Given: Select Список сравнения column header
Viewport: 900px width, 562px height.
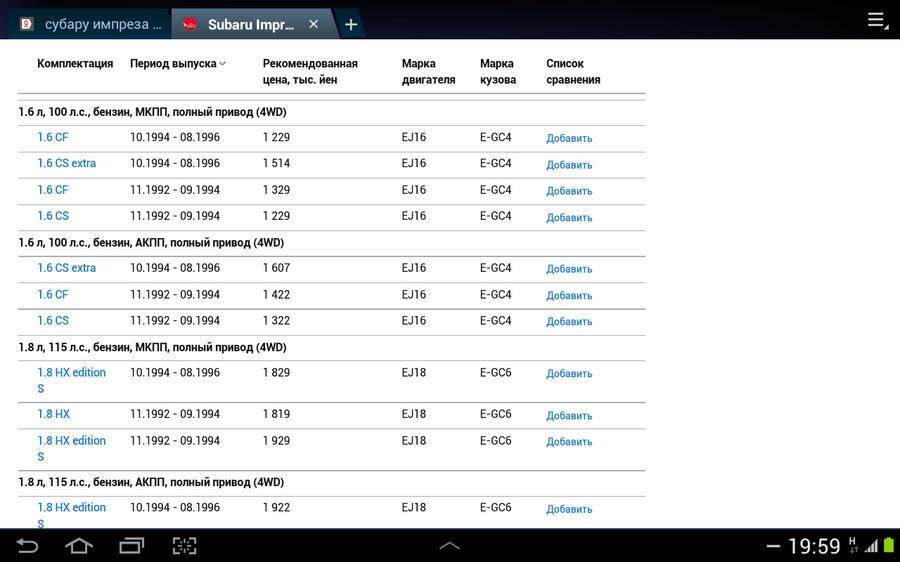Looking at the screenshot, I should [x=573, y=72].
